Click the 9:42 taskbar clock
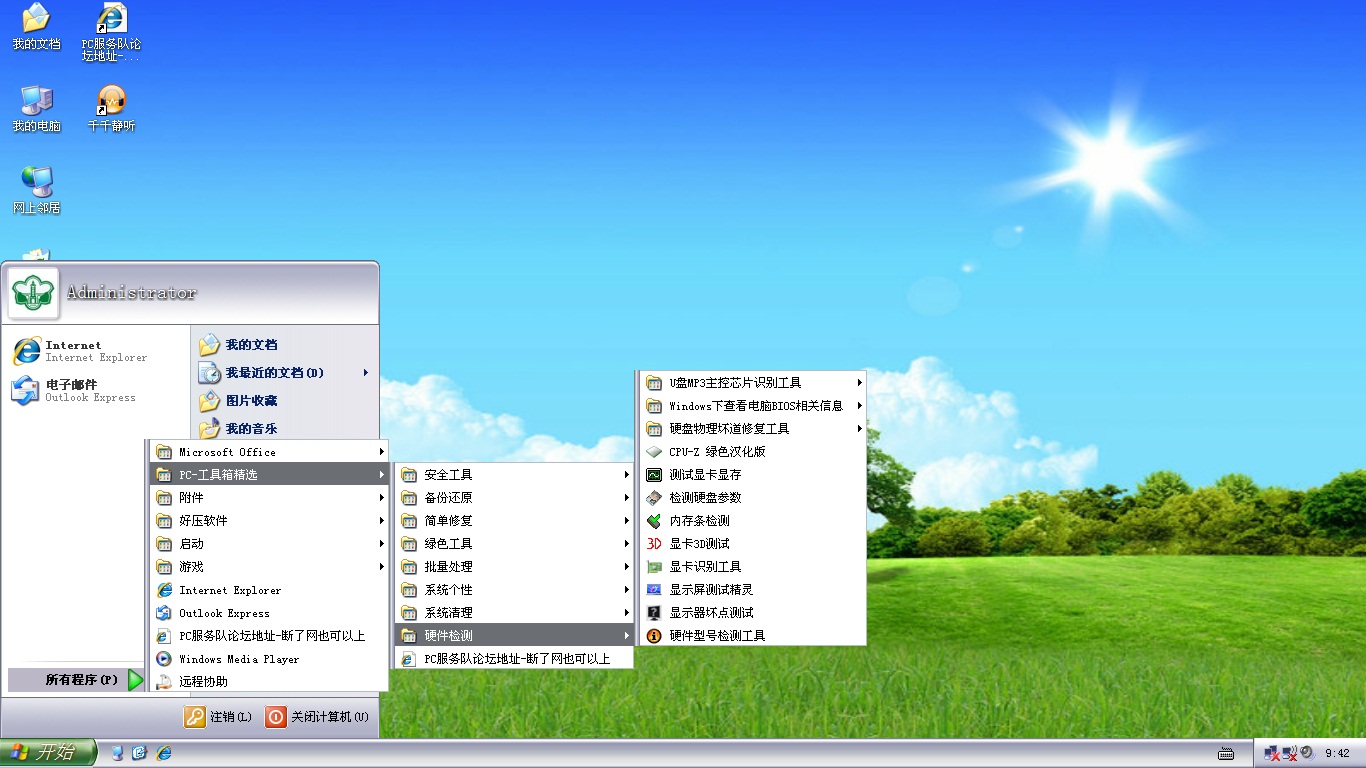The width and height of the screenshot is (1366, 768). [1337, 753]
